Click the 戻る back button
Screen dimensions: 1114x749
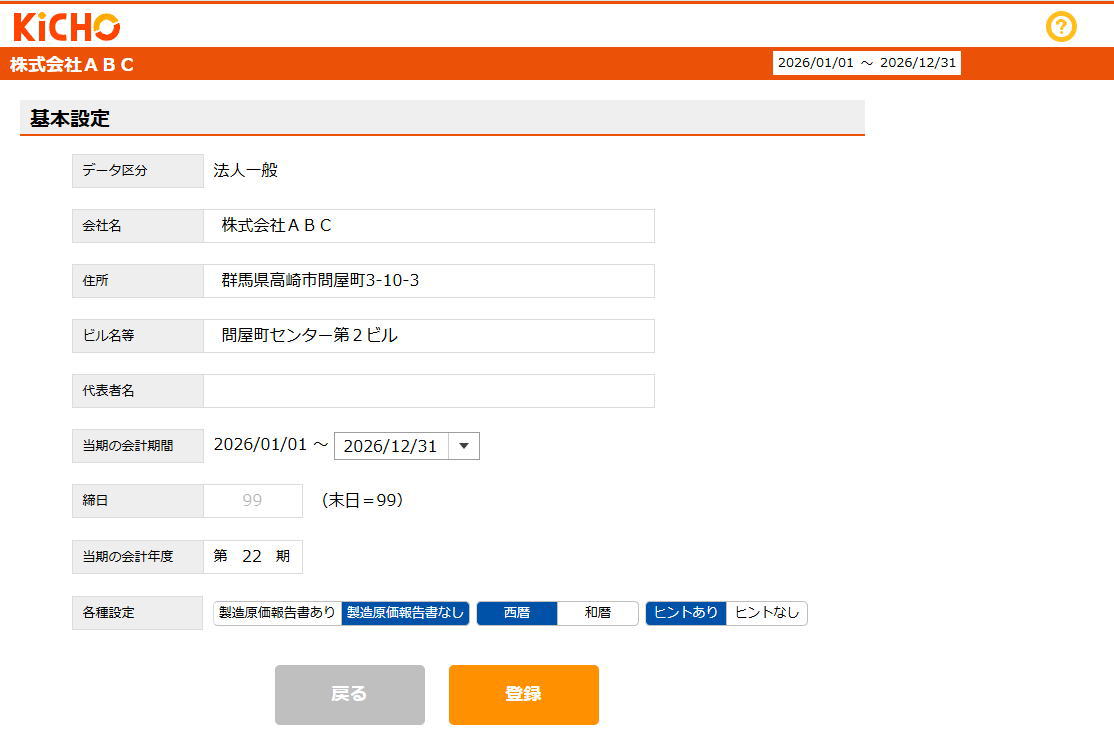pos(349,694)
